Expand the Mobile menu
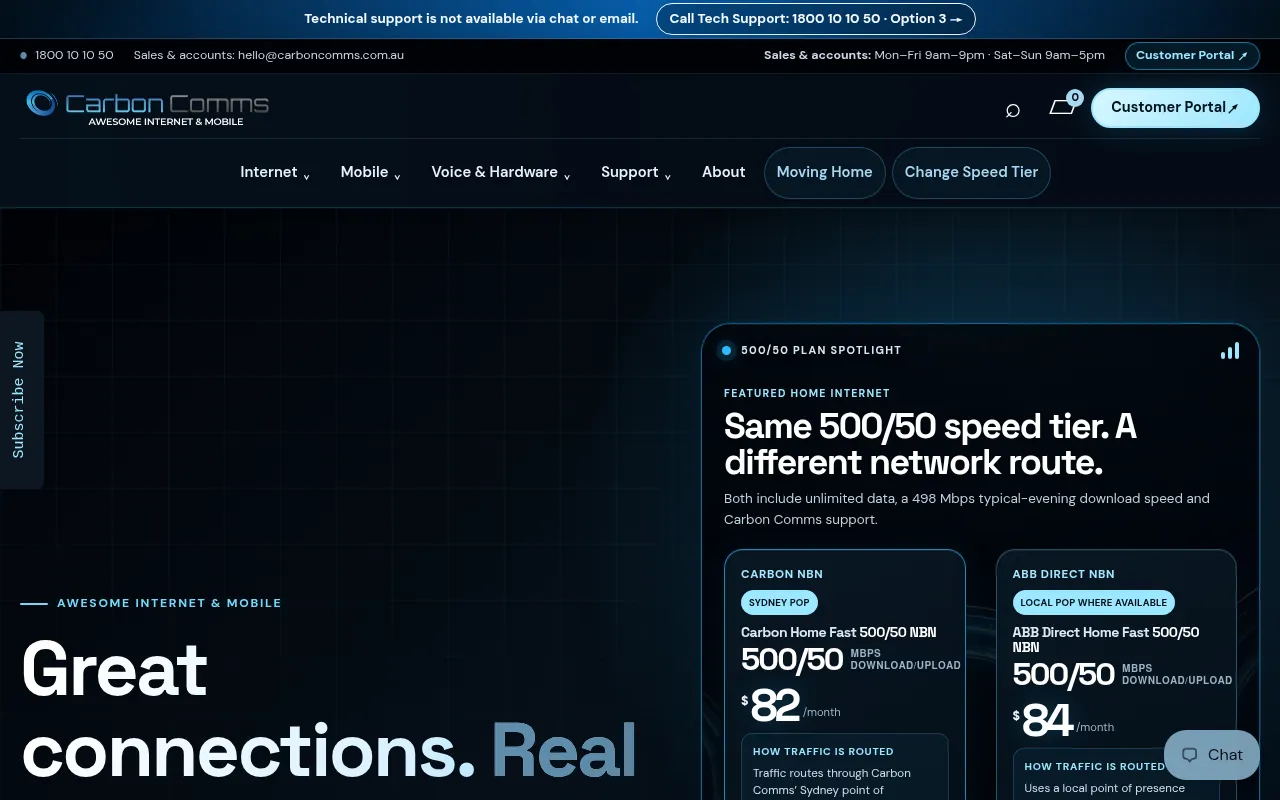 pyautogui.click(x=370, y=172)
